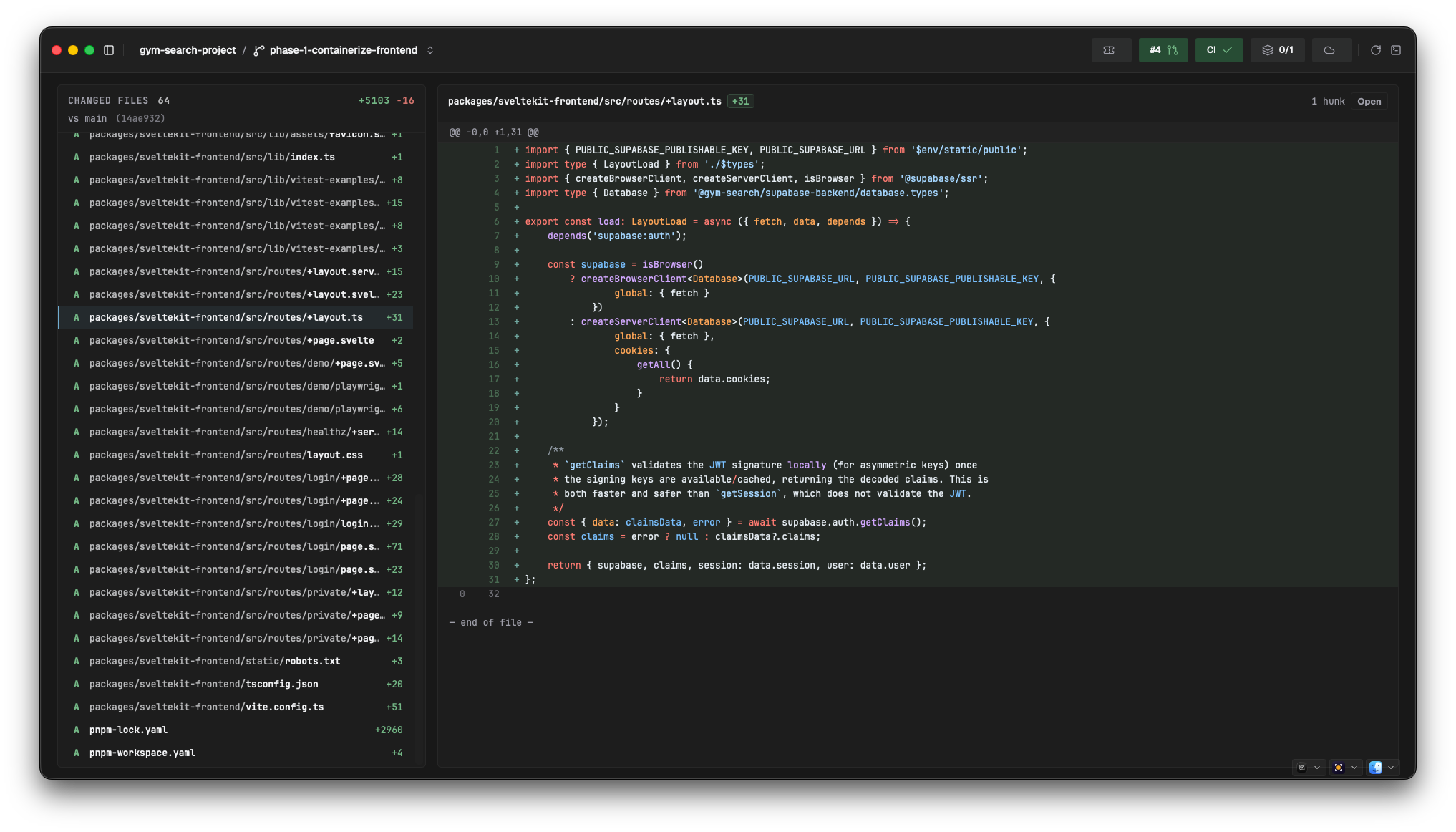Click the refresh icon
Image resolution: width=1456 pixels, height=832 pixels.
[x=1375, y=50]
